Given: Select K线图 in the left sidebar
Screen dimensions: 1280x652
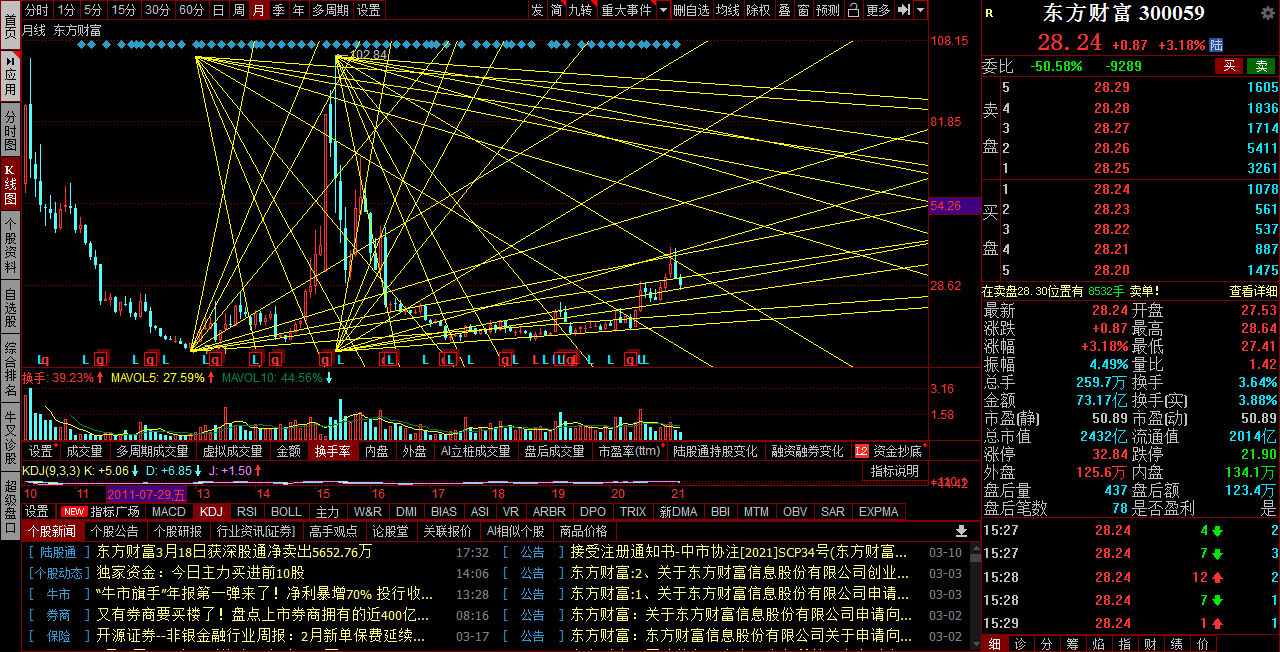Looking at the screenshot, I should [10, 183].
